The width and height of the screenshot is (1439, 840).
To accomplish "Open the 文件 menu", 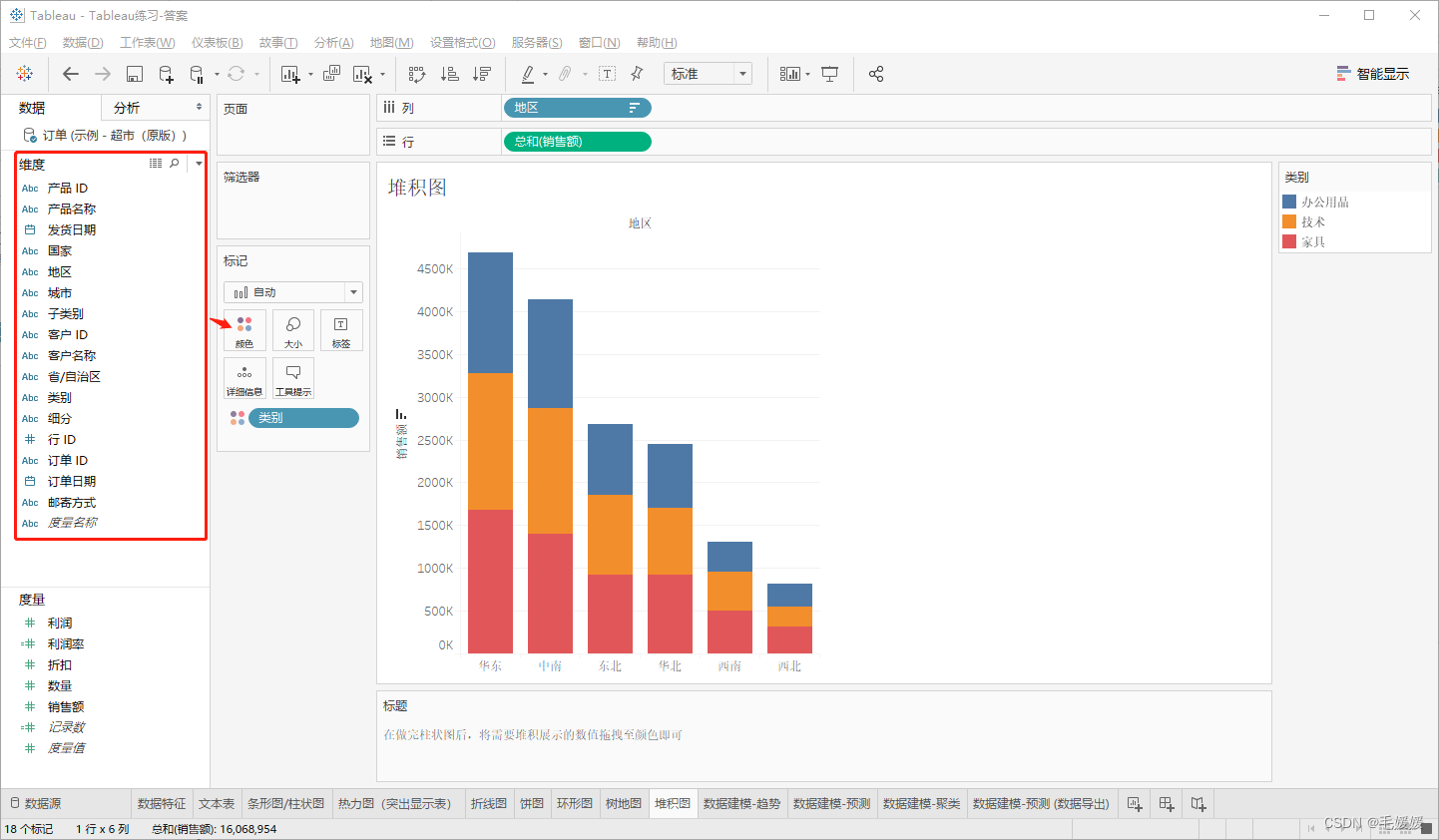I will [x=28, y=43].
